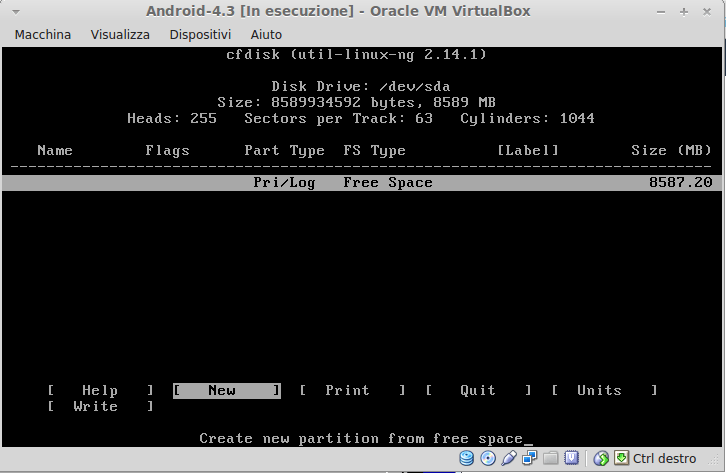
Task: Click the Flags column header
Action: (167, 150)
